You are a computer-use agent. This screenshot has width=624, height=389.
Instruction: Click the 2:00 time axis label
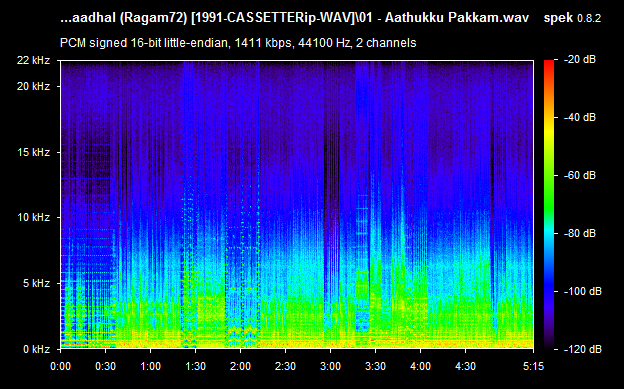[240, 366]
